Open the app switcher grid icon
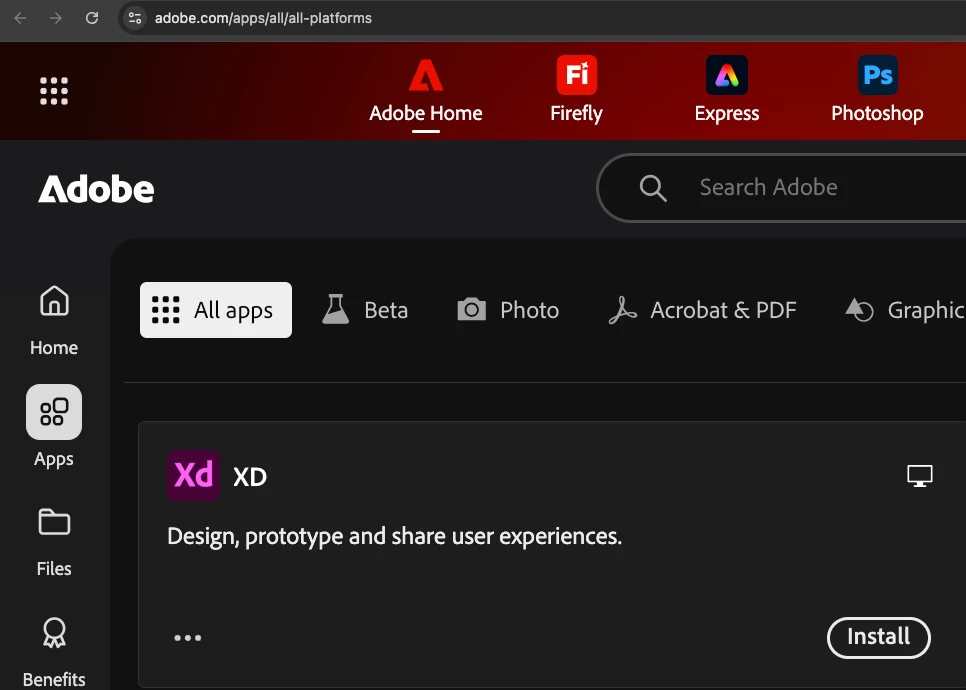Viewport: 966px width, 690px height. 54,91
